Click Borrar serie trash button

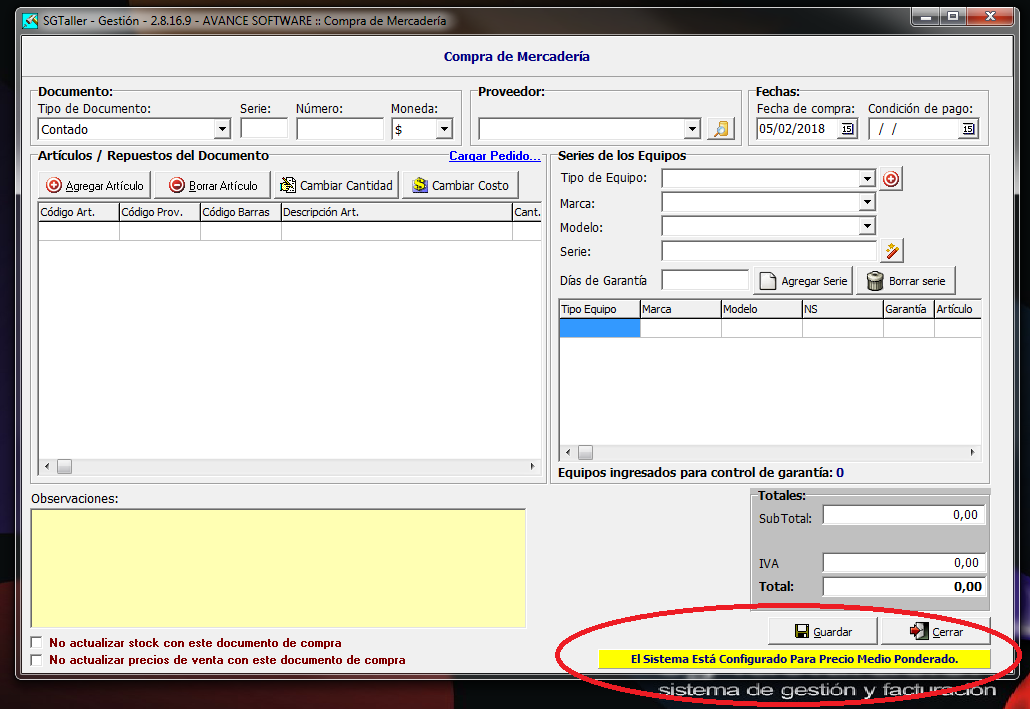(x=906, y=281)
